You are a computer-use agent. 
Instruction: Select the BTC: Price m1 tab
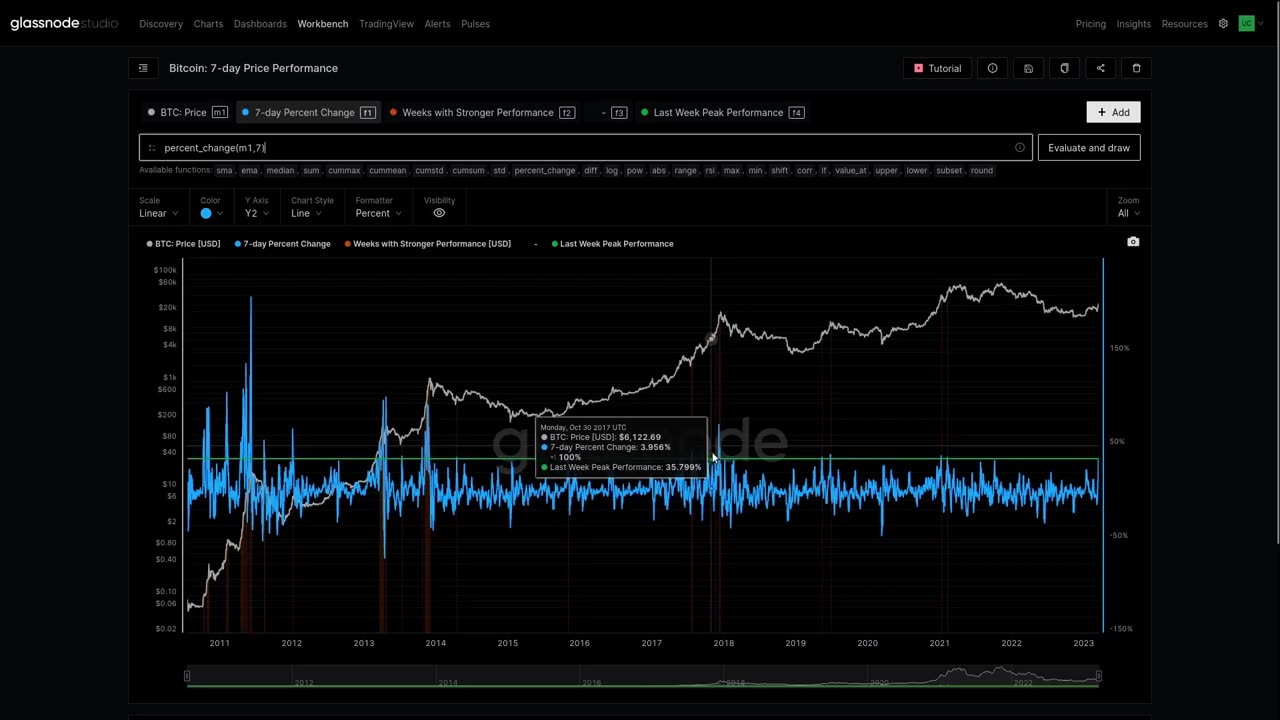coord(187,112)
